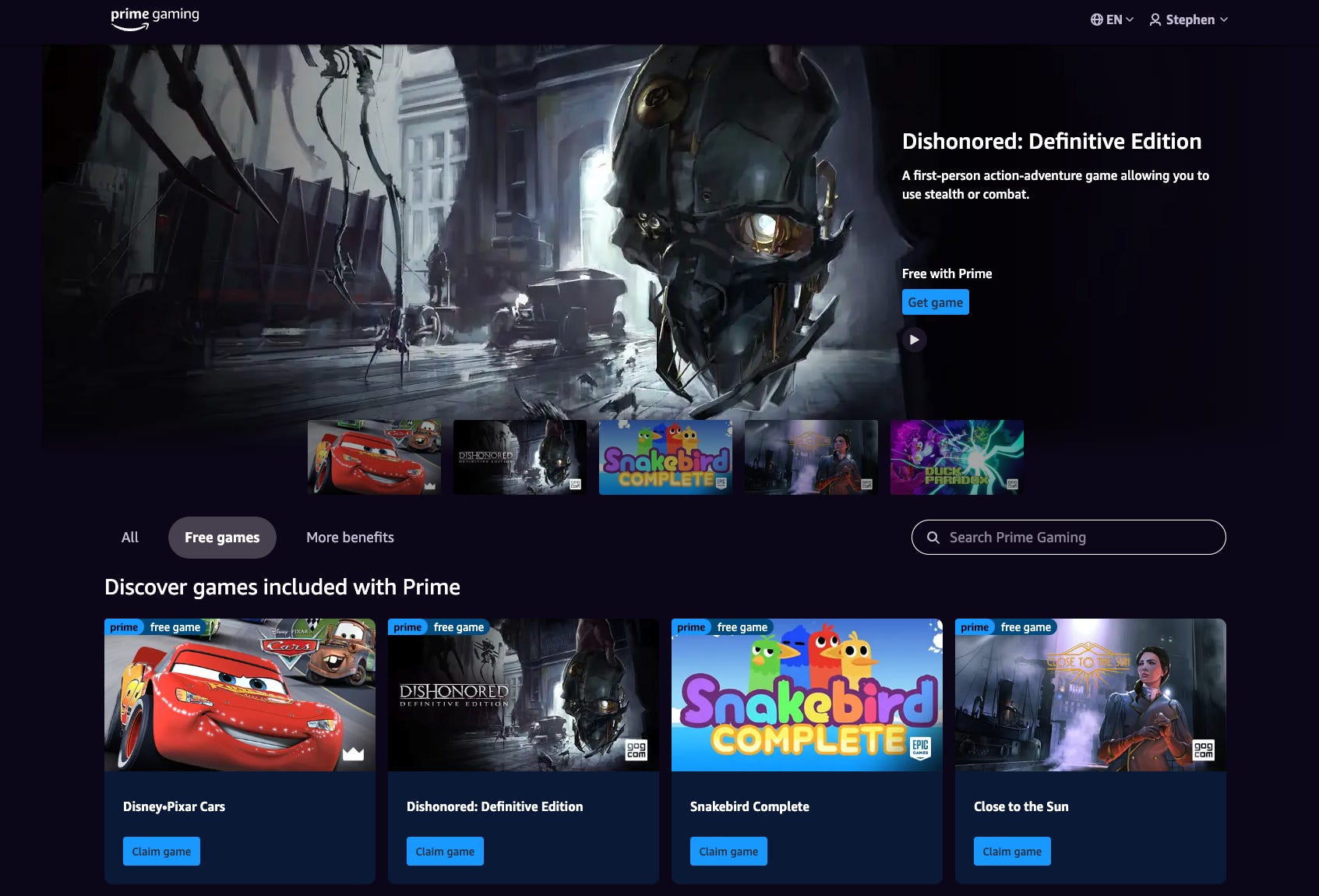
Task: Click the hero Dishonored: Definitive Edition heading
Action: [1052, 141]
